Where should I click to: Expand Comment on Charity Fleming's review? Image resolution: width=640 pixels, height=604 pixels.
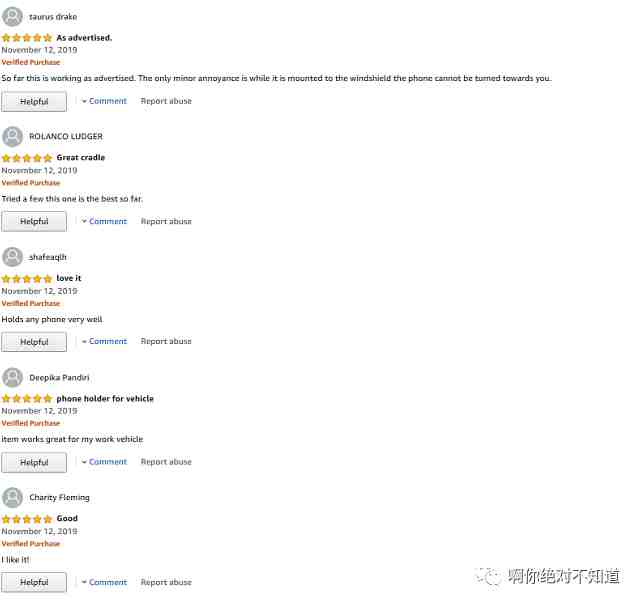104,582
